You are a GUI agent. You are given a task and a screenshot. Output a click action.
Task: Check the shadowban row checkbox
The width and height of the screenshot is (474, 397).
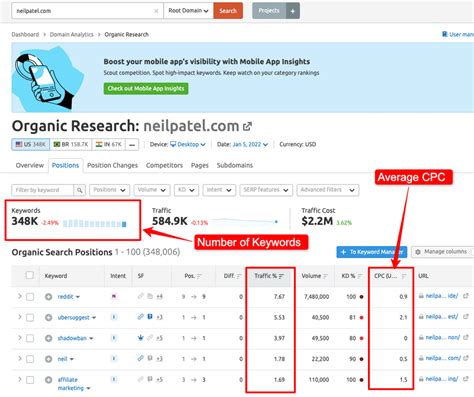point(30,338)
